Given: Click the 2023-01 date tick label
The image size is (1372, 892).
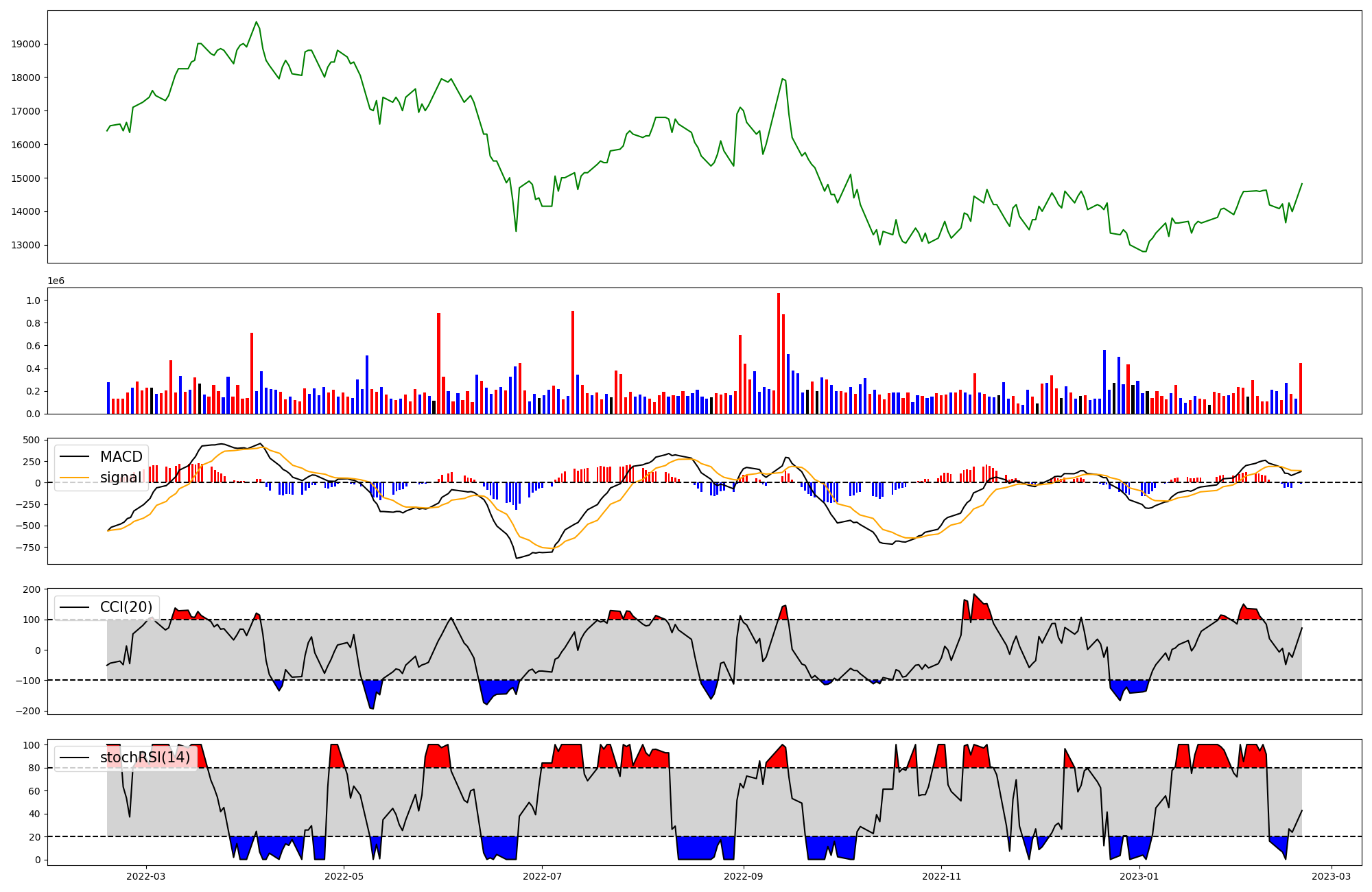Looking at the screenshot, I should click(1139, 876).
